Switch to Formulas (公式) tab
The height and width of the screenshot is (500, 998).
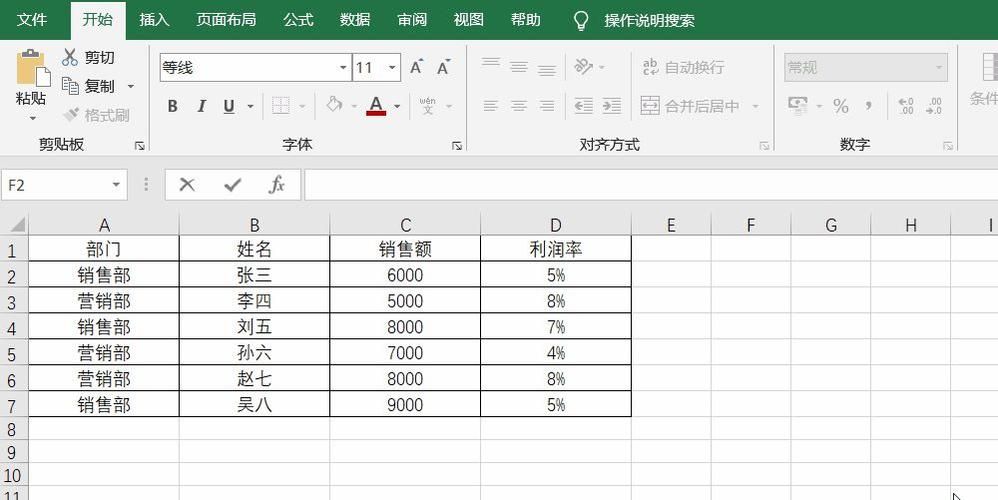[x=298, y=20]
